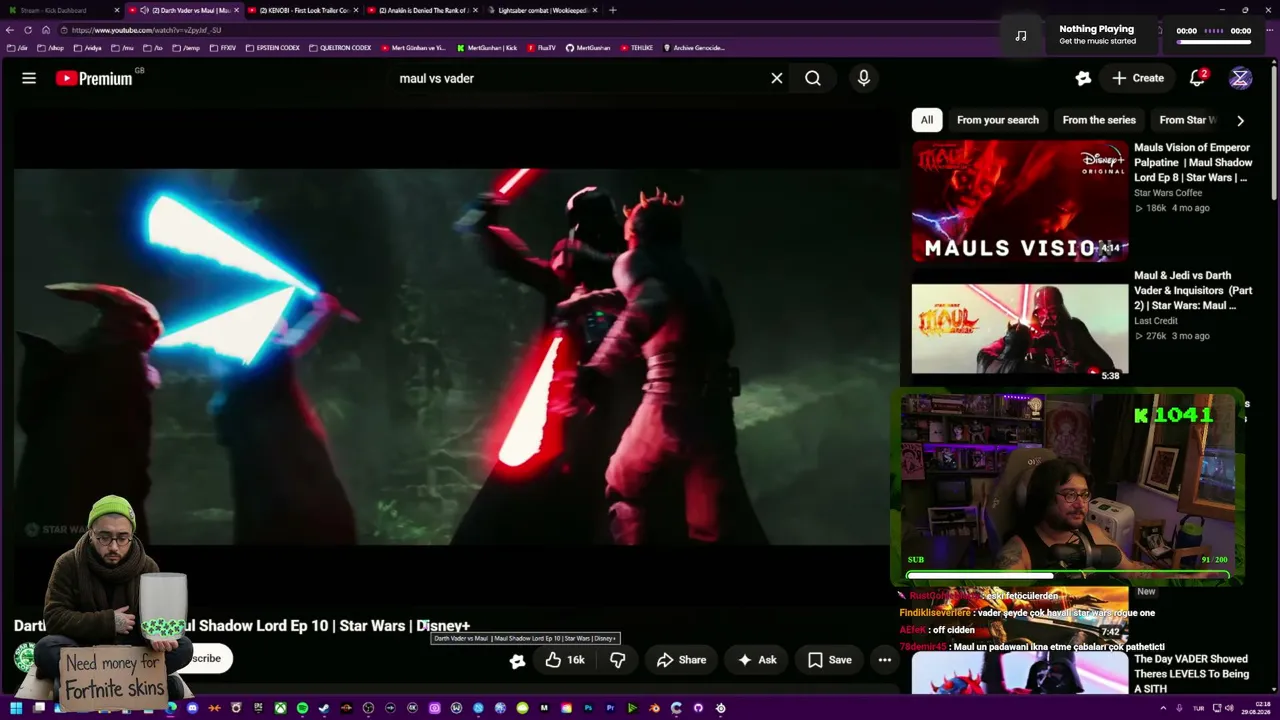This screenshot has height=720, width=1280.
Task: Save the video to a playlist
Action: click(829, 660)
